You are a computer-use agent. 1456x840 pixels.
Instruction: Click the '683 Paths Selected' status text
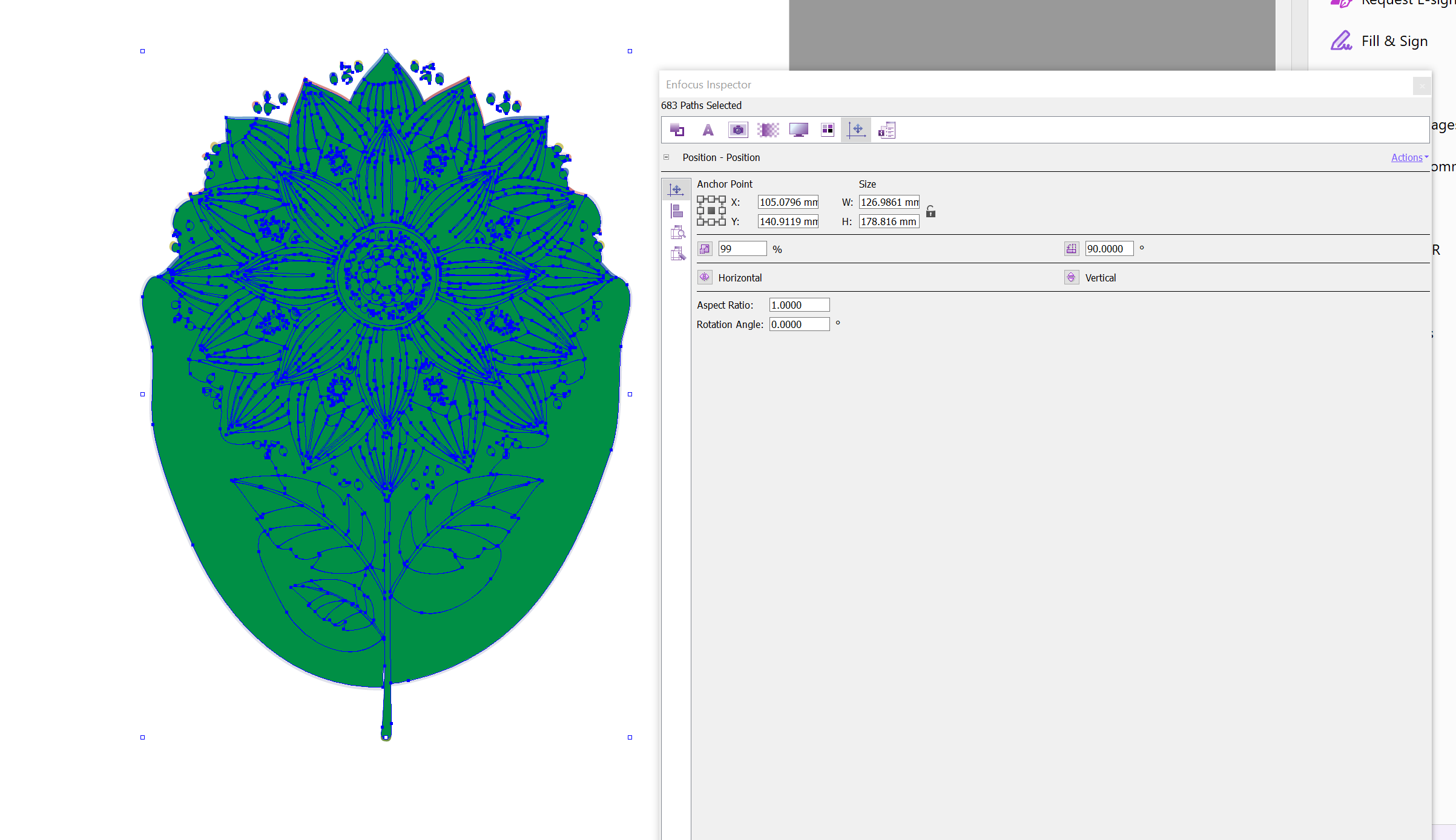(x=701, y=105)
